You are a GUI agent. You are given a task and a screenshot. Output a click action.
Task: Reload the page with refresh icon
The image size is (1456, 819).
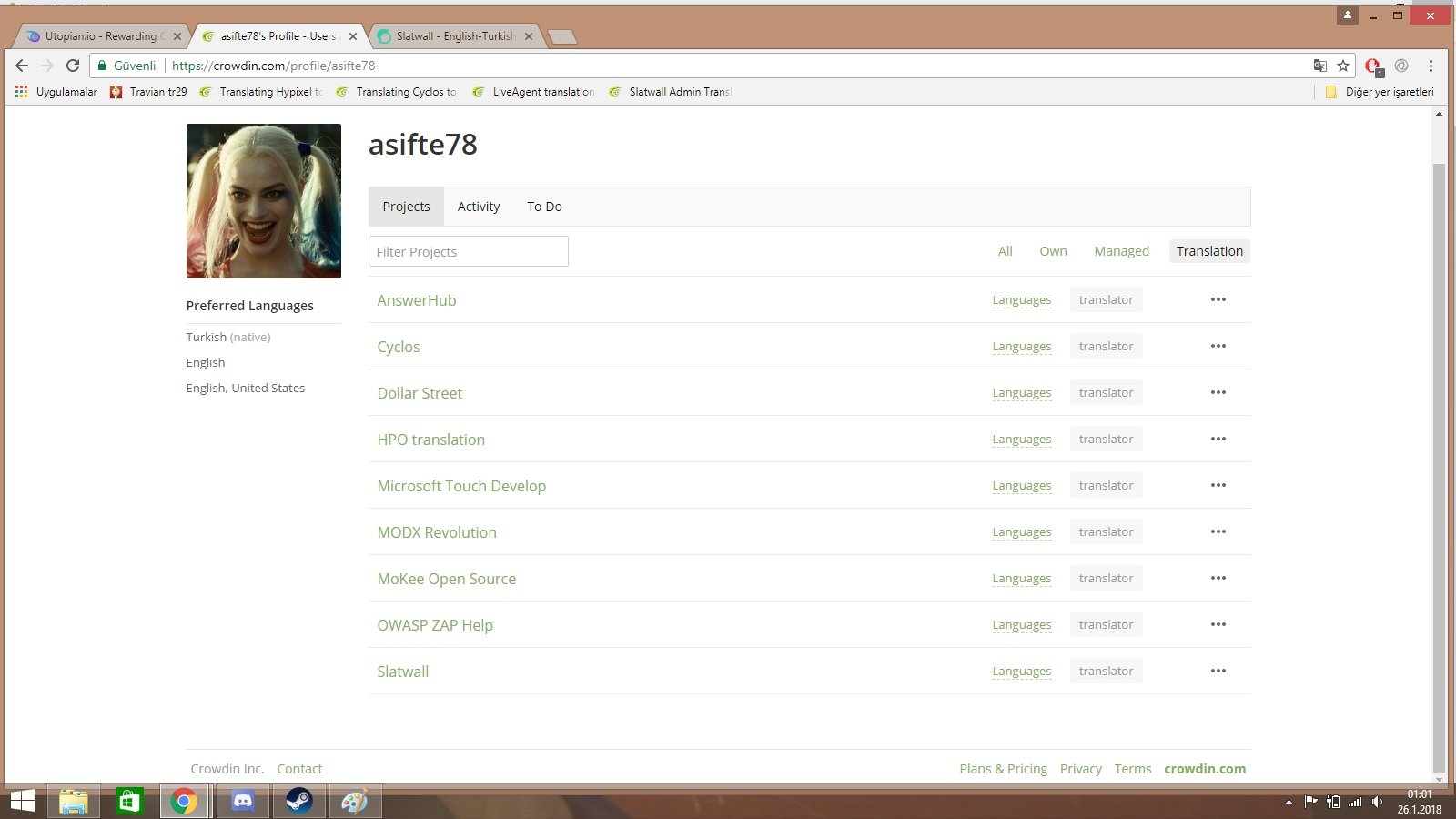point(73,66)
